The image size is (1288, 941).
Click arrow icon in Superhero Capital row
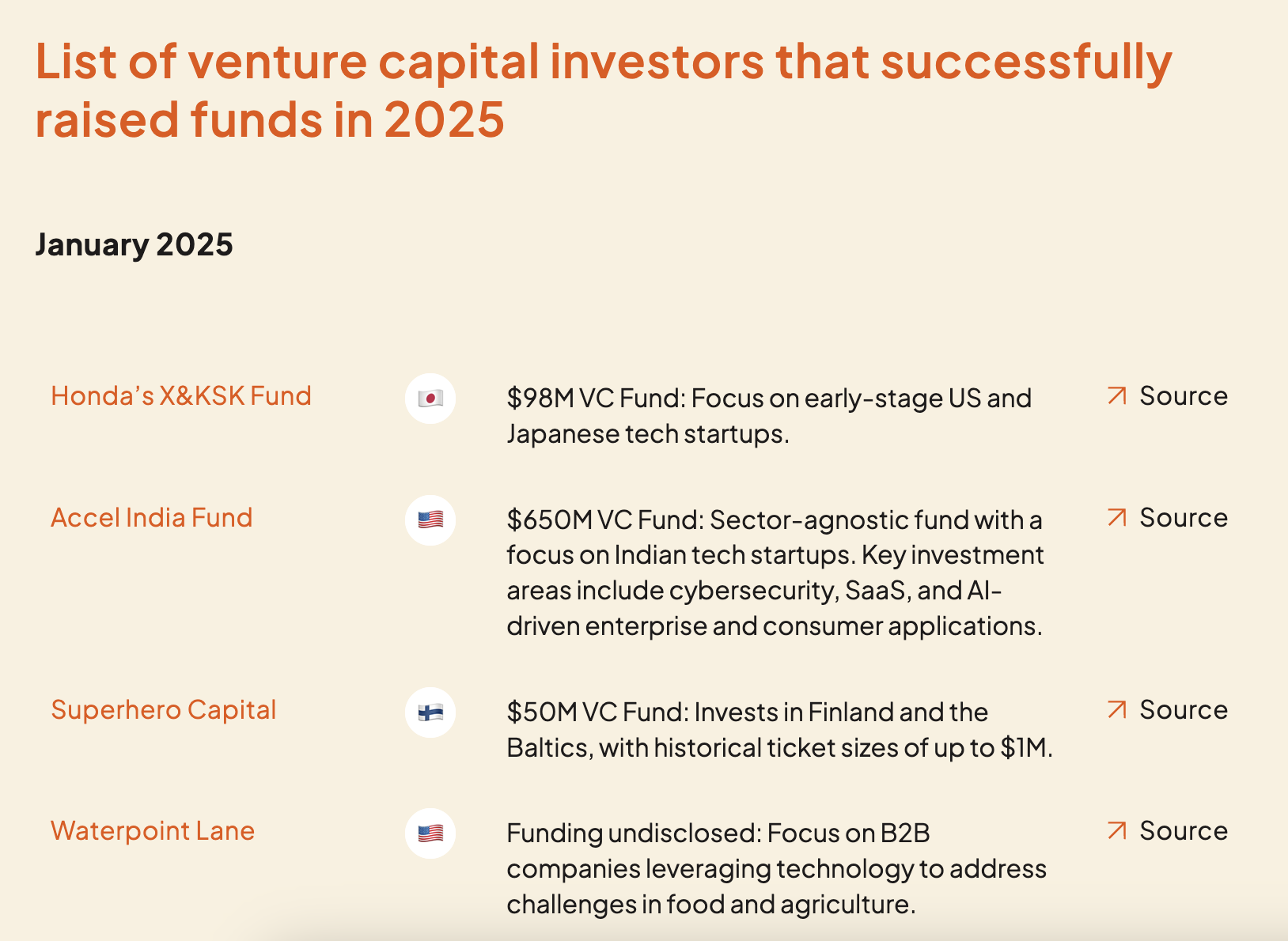point(1116,710)
